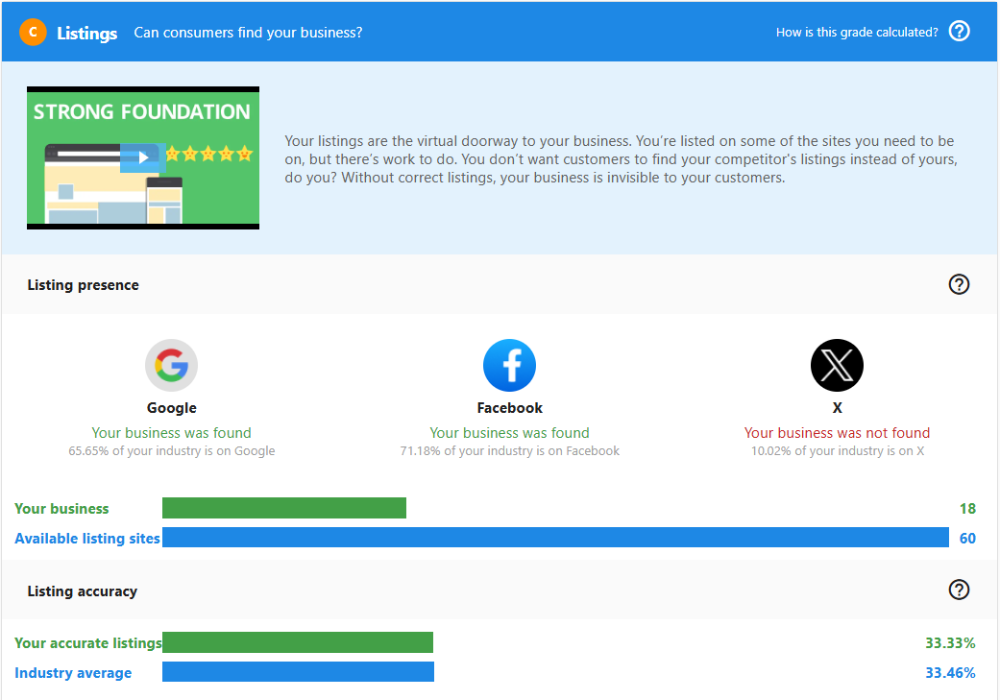This screenshot has height=700, width=1000.
Task: Click green Your business progress bar
Action: (284, 508)
